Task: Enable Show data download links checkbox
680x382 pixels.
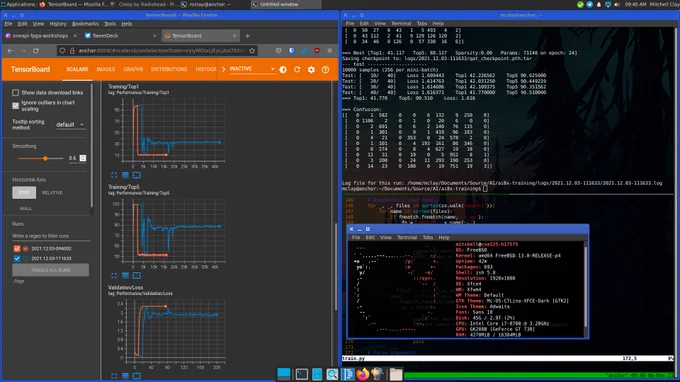Action: (16, 93)
